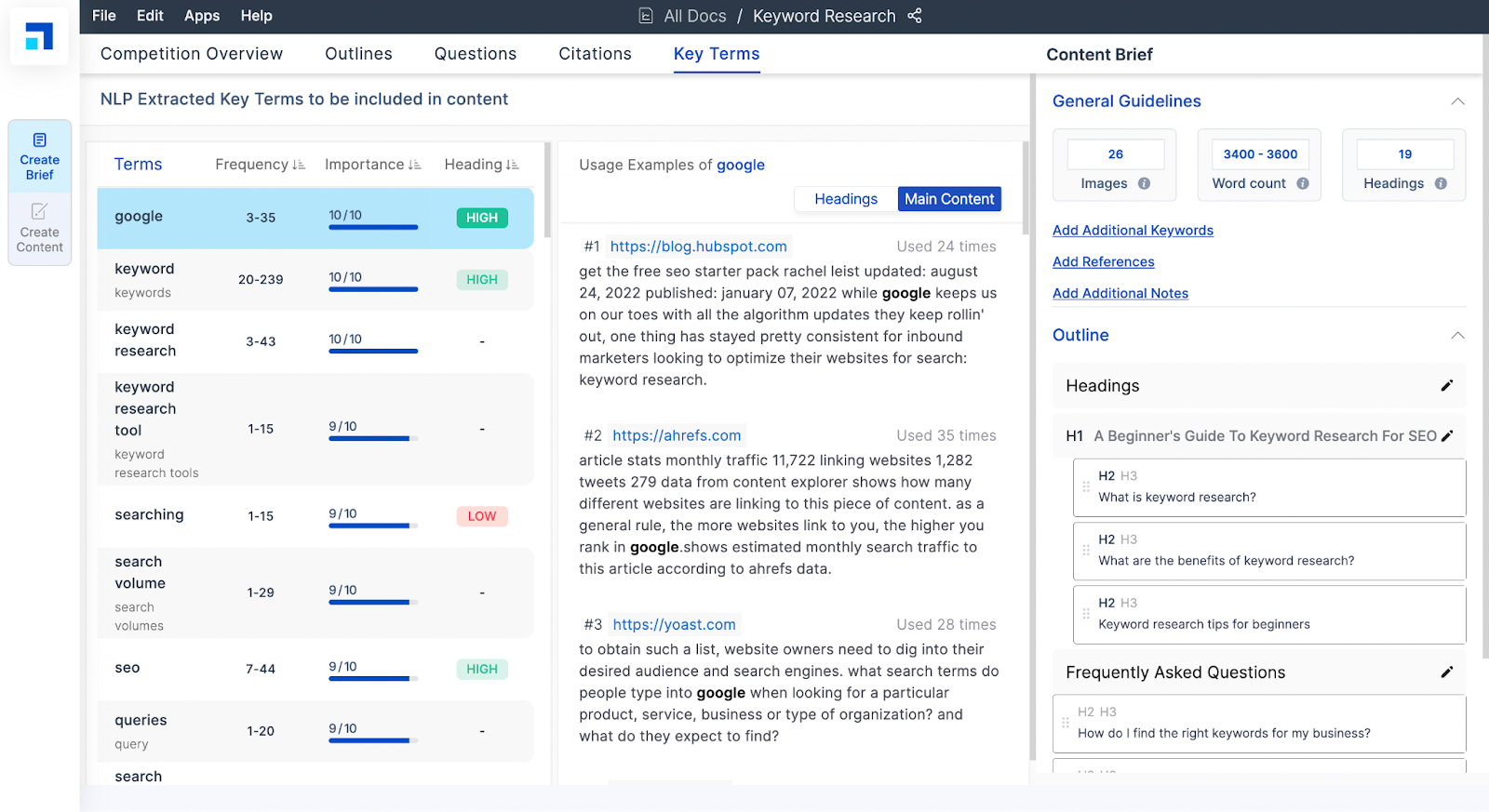The height and width of the screenshot is (812, 1489).
Task: Open the Create Content sidebar icon
Action: tap(39, 229)
